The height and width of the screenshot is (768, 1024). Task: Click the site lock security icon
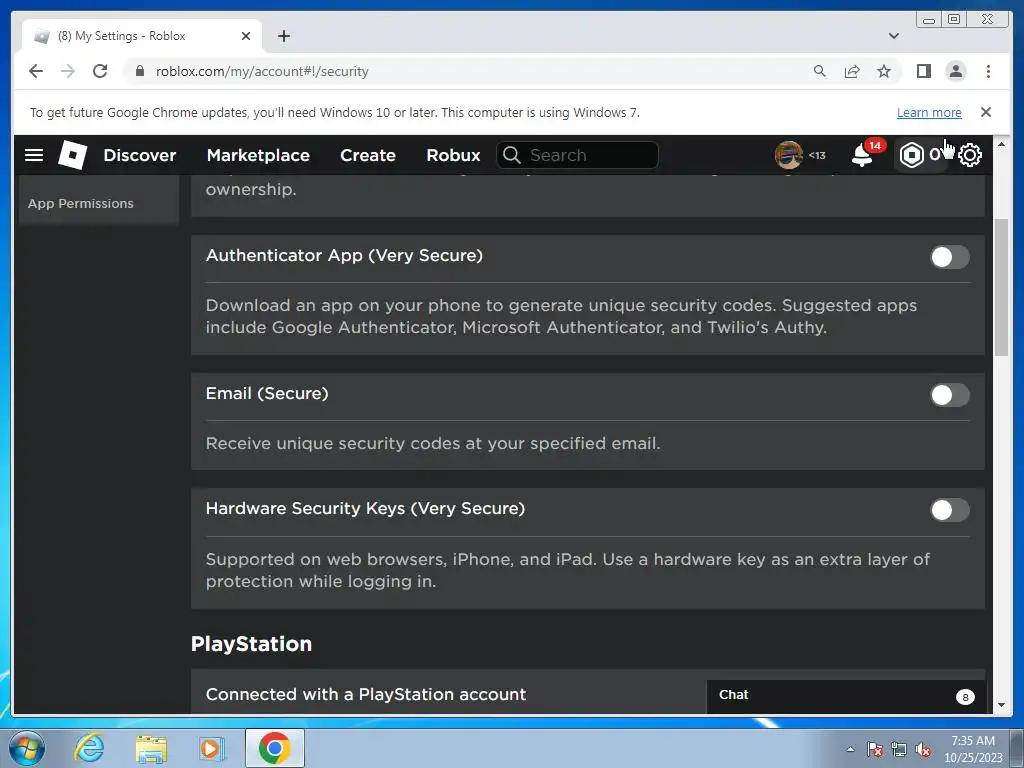(139, 71)
